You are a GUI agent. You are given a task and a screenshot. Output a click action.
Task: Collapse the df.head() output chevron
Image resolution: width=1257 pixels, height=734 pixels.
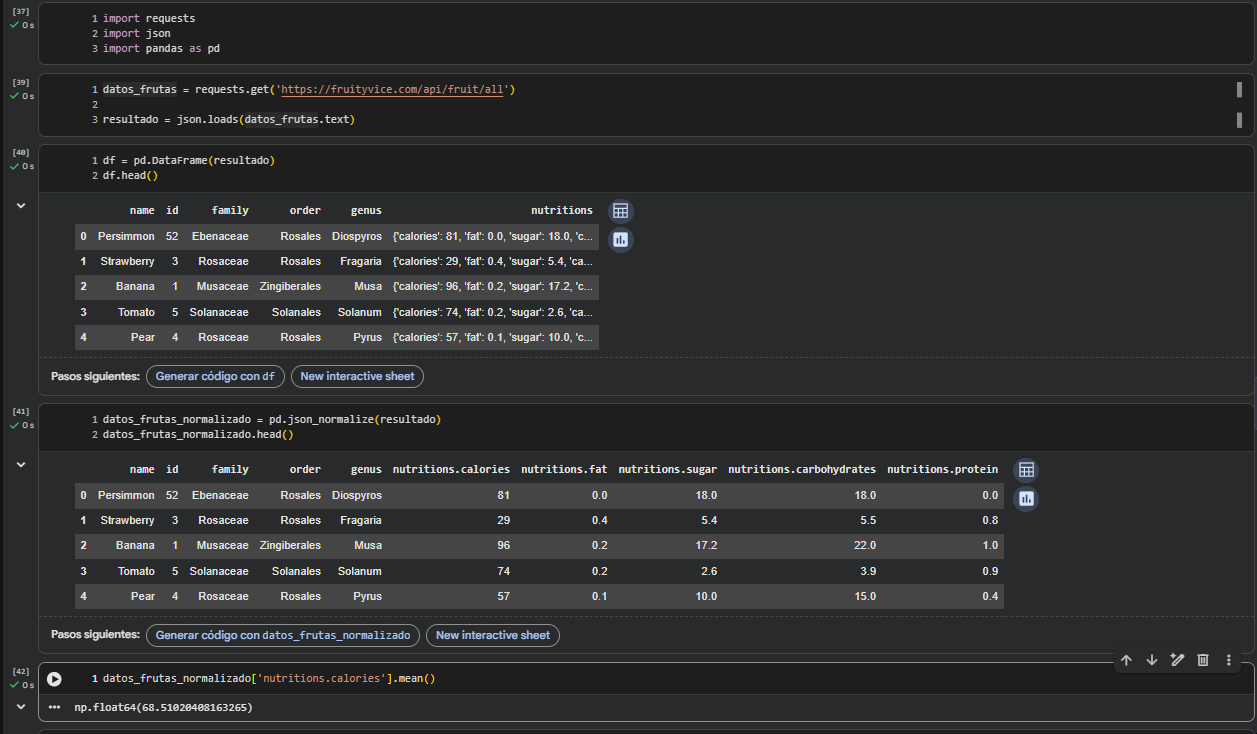(x=20, y=205)
